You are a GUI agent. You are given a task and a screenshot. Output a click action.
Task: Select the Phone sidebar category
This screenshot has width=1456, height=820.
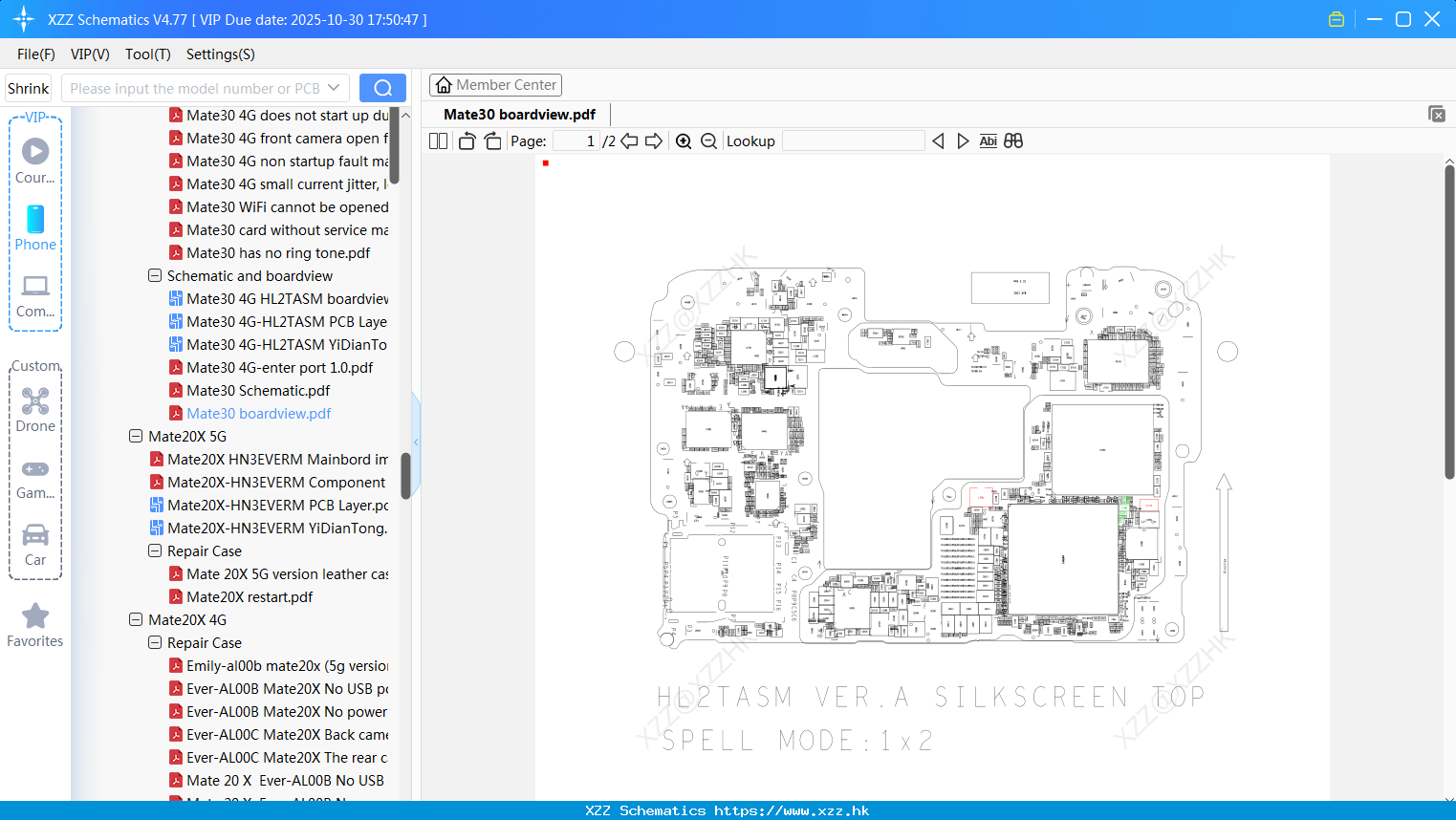coord(35,227)
